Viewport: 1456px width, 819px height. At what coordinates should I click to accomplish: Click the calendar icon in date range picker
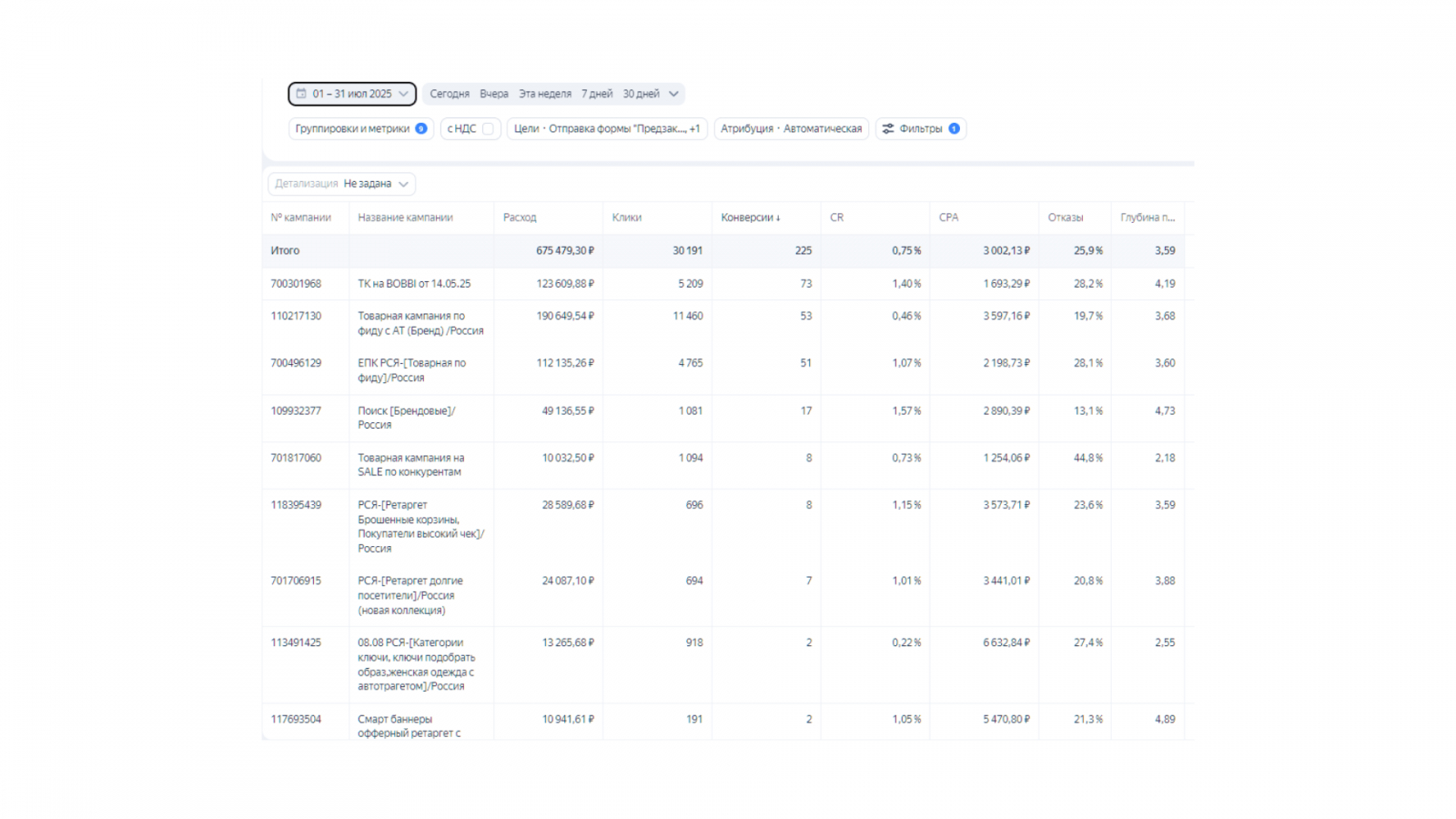[301, 94]
